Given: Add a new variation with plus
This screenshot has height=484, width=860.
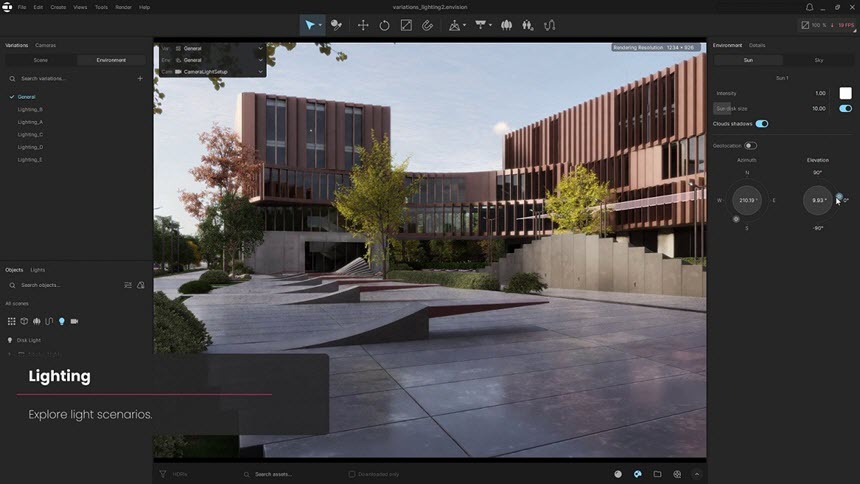Looking at the screenshot, I should pos(140,78).
